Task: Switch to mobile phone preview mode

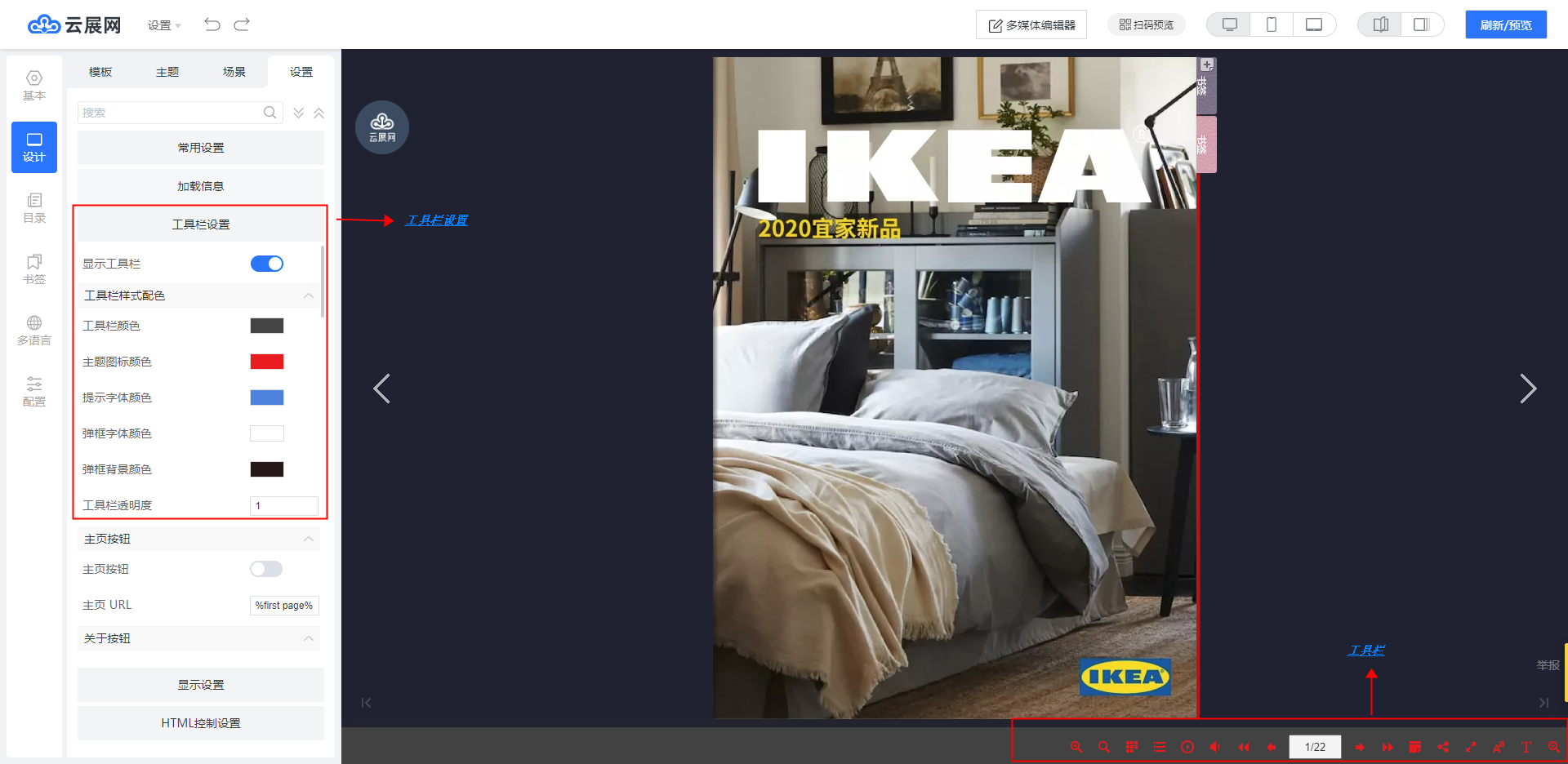Action: tap(1272, 24)
